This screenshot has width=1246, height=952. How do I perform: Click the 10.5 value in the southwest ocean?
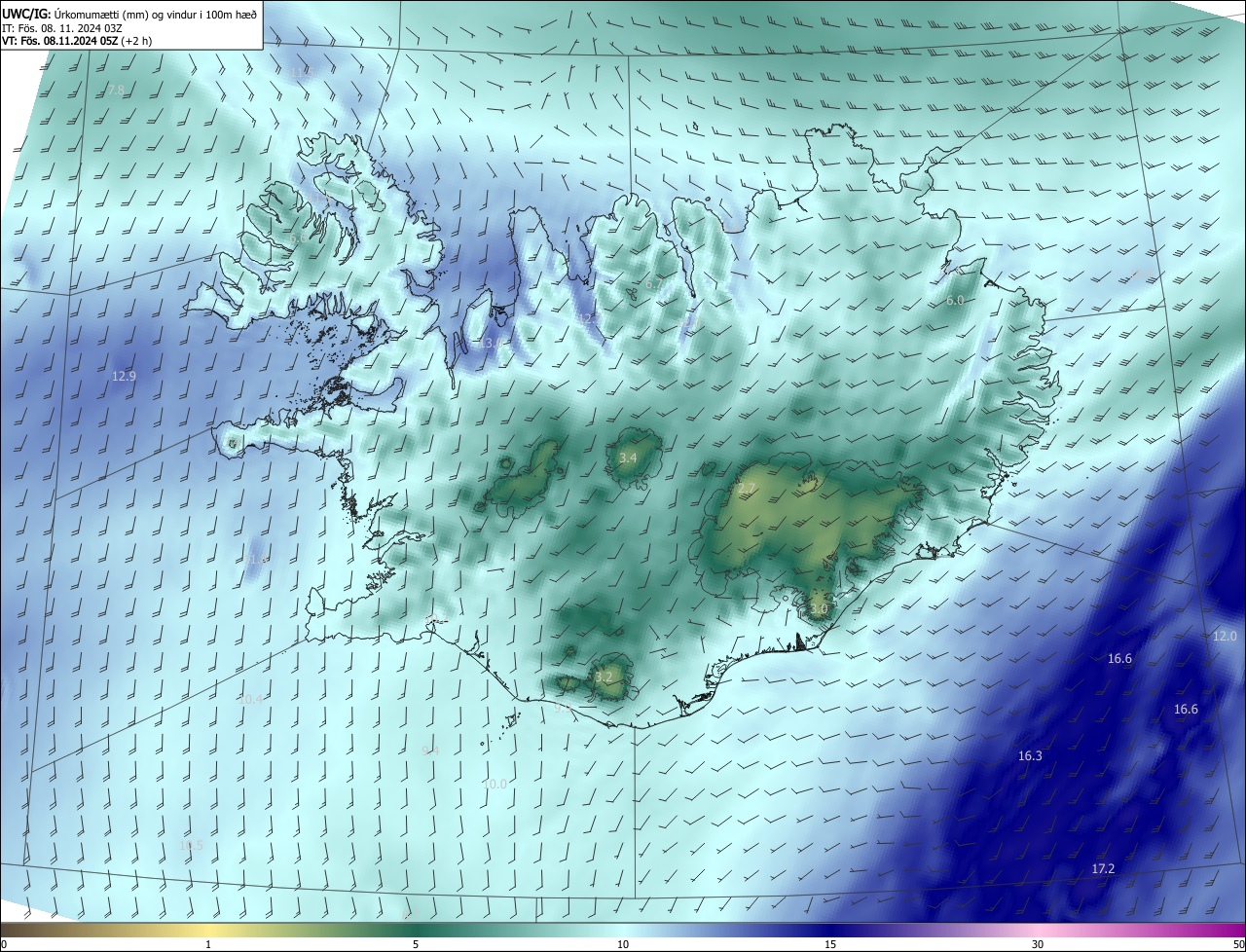click(x=192, y=845)
